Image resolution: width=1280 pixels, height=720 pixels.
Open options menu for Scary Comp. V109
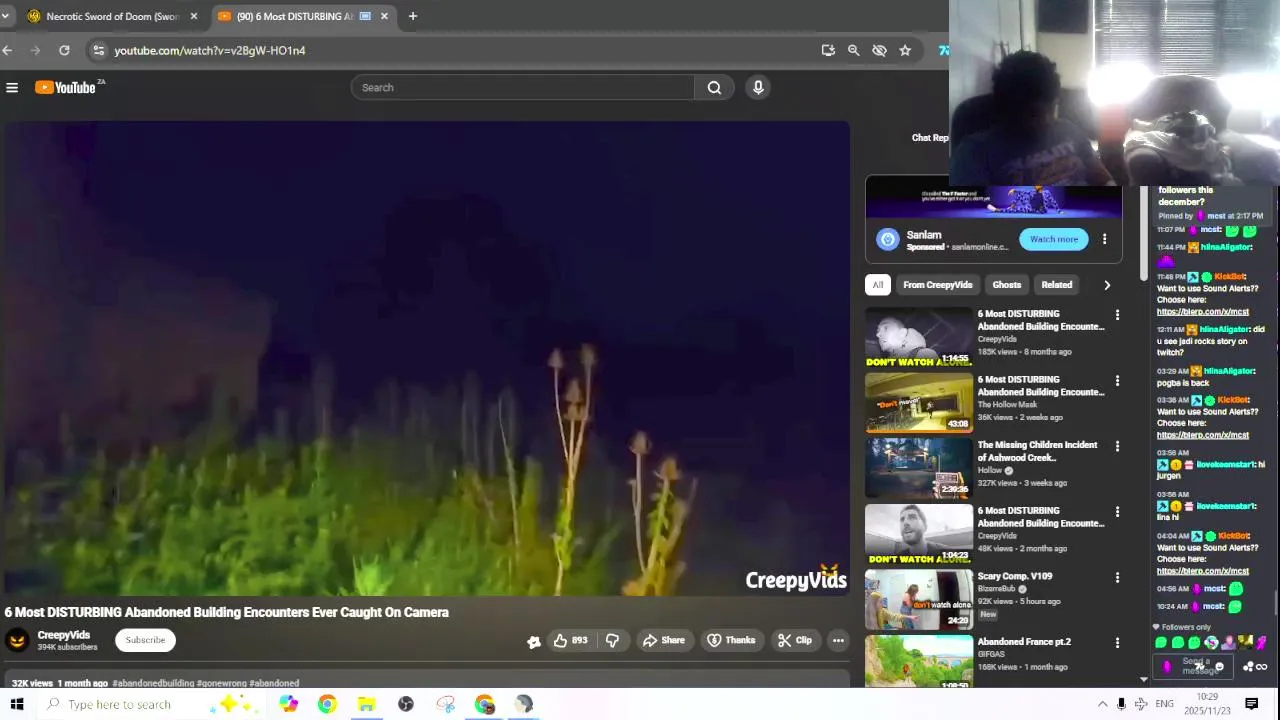coord(1117,577)
